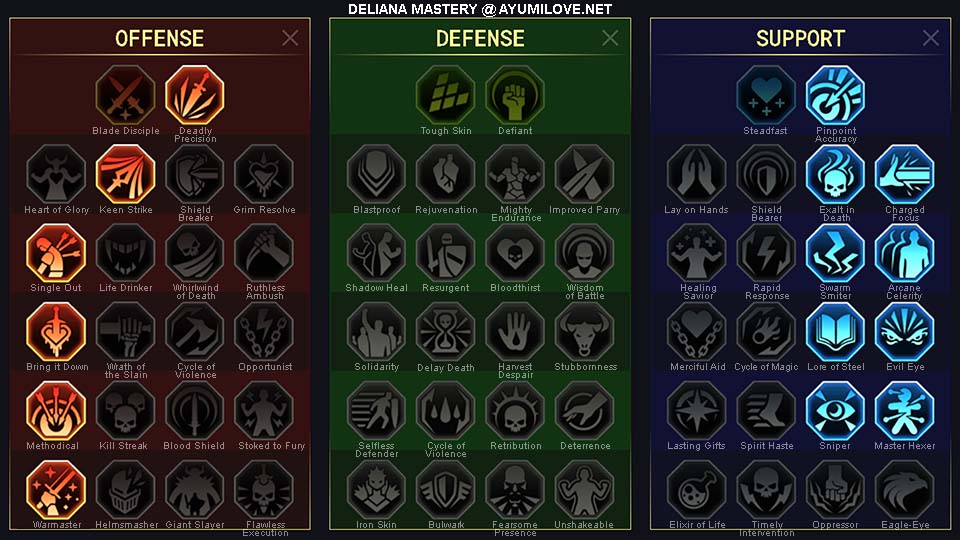Pick the Warmaster mastery icon
The height and width of the screenshot is (540, 960).
click(x=56, y=490)
